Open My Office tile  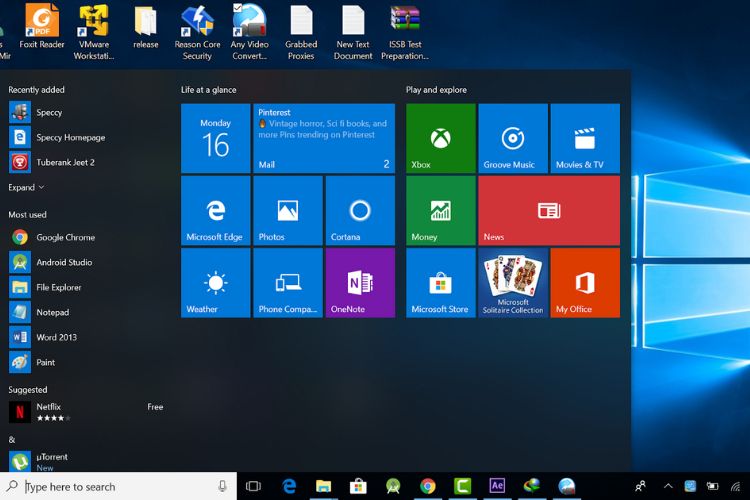click(585, 283)
